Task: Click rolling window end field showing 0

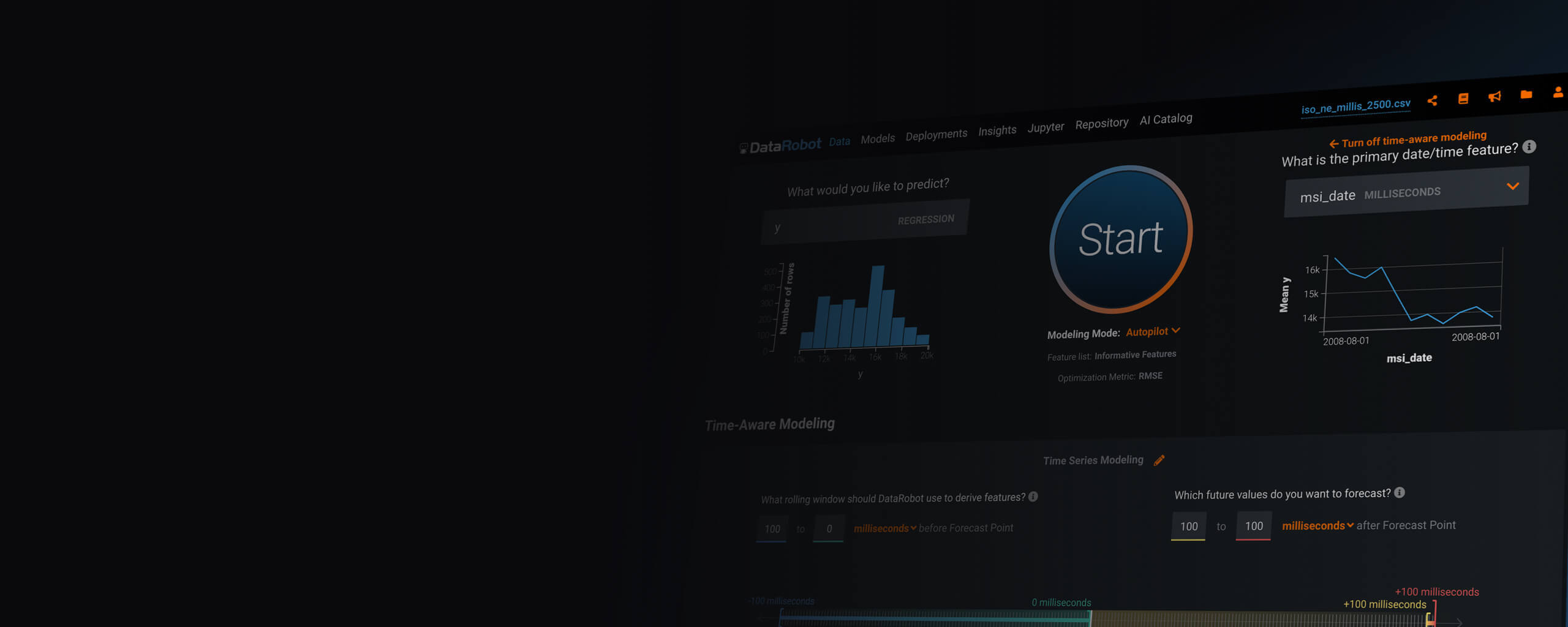Action: click(829, 528)
